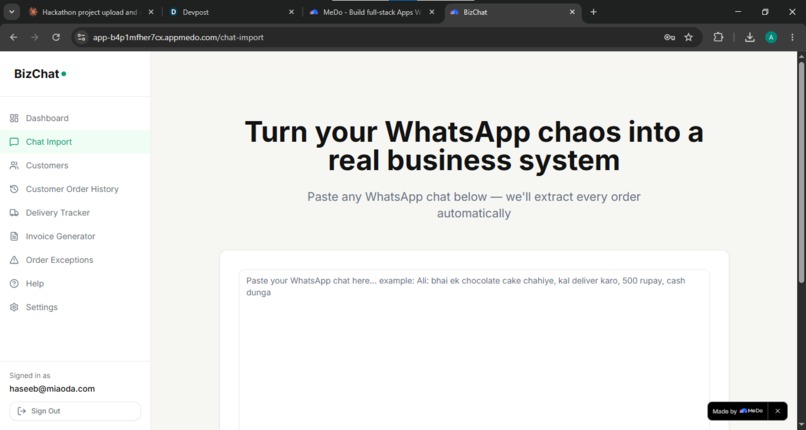Open Customer Order History from sidebar
806x430 pixels.
click(75, 189)
